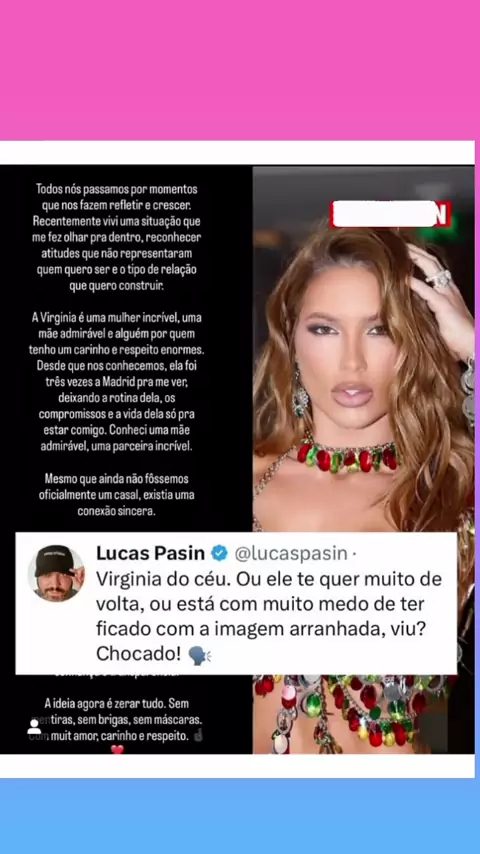This screenshot has width=480, height=854.
Task: Click the Lucas Pasin display name
Action: [150, 553]
